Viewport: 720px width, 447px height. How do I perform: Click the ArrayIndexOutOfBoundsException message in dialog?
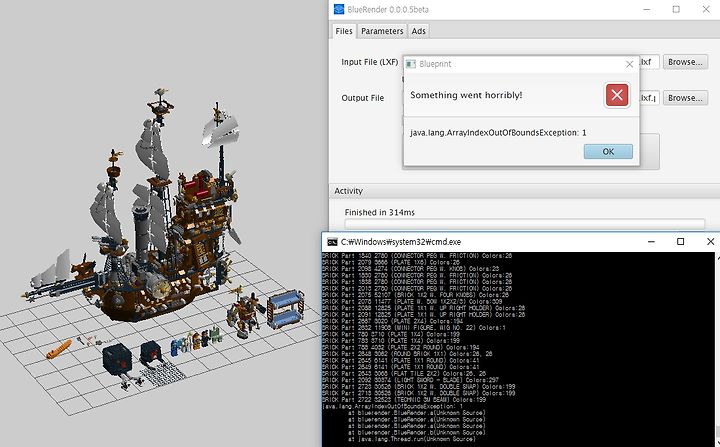498,133
